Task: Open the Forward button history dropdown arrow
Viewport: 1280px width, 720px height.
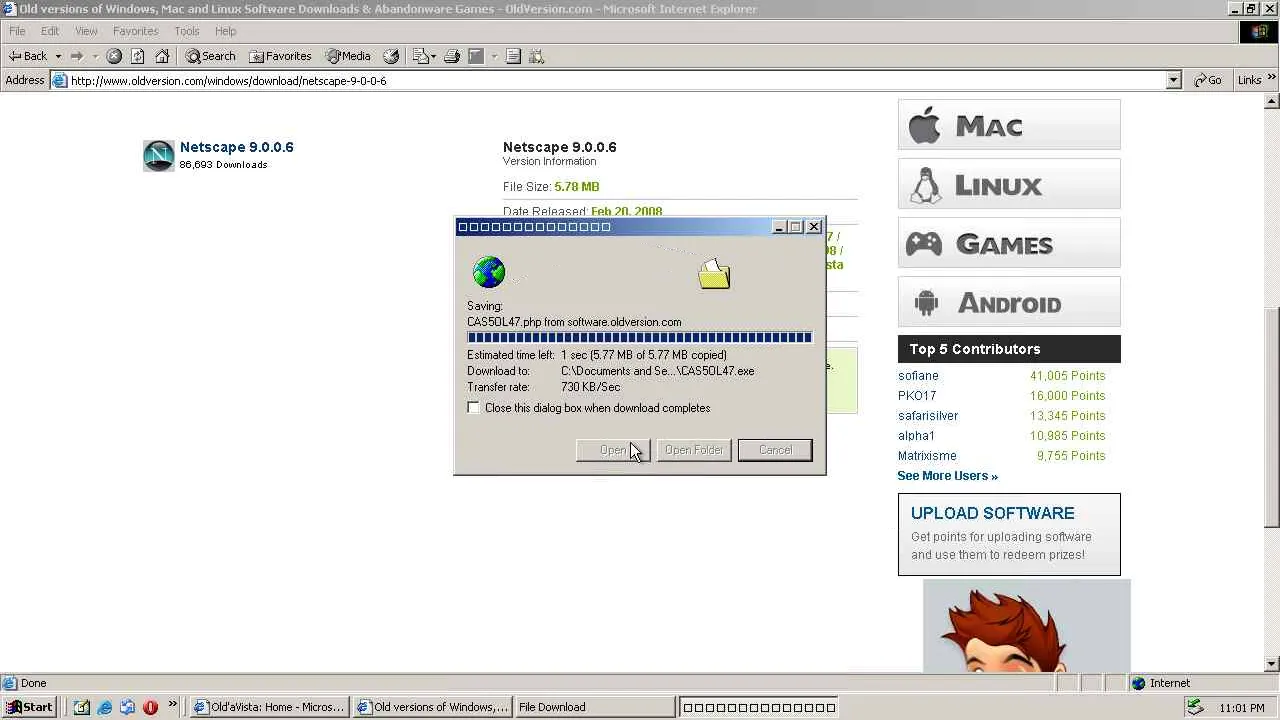Action: click(95, 56)
